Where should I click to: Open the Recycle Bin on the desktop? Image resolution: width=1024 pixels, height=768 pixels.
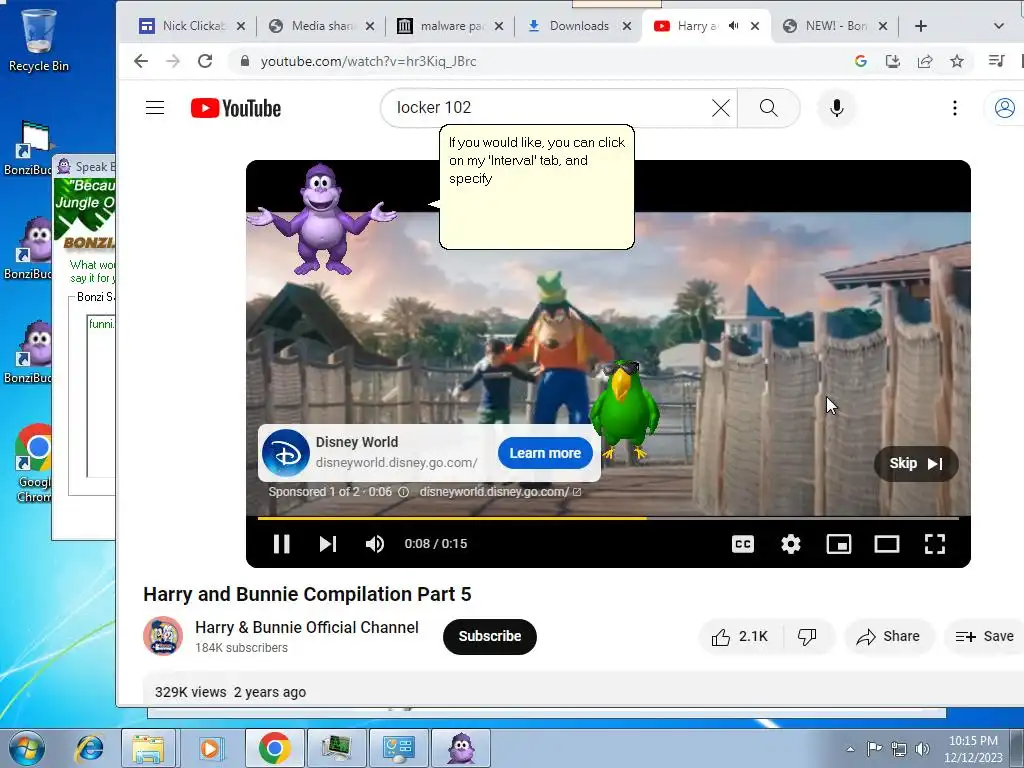[39, 39]
